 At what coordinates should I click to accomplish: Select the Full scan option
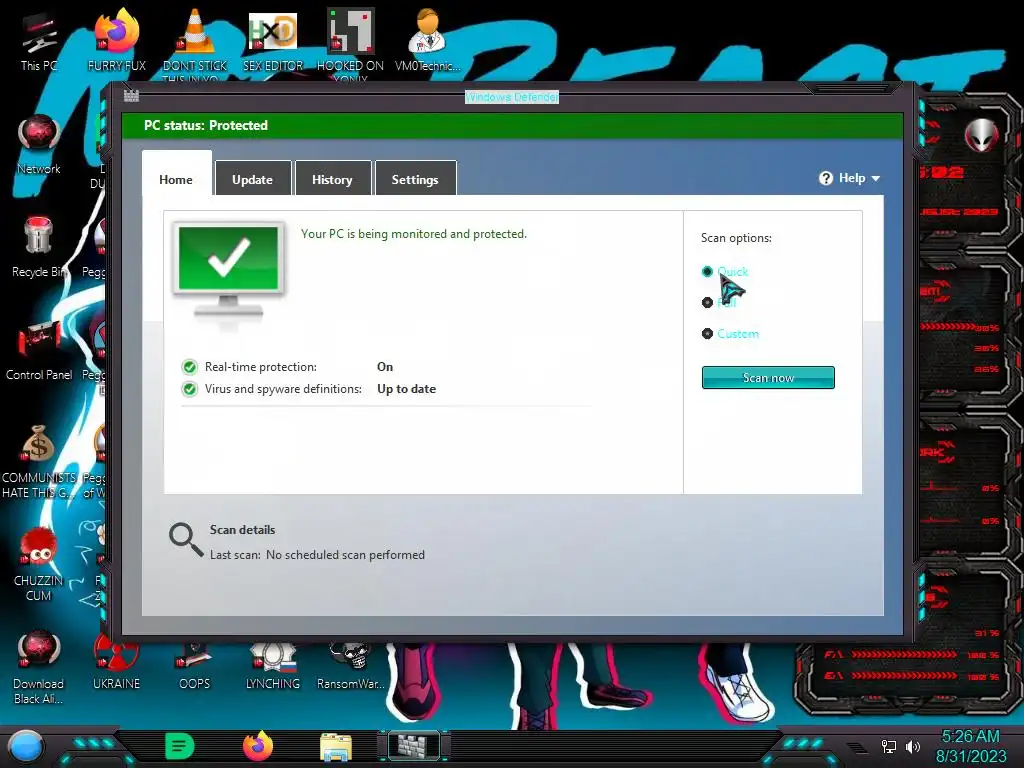[707, 302]
